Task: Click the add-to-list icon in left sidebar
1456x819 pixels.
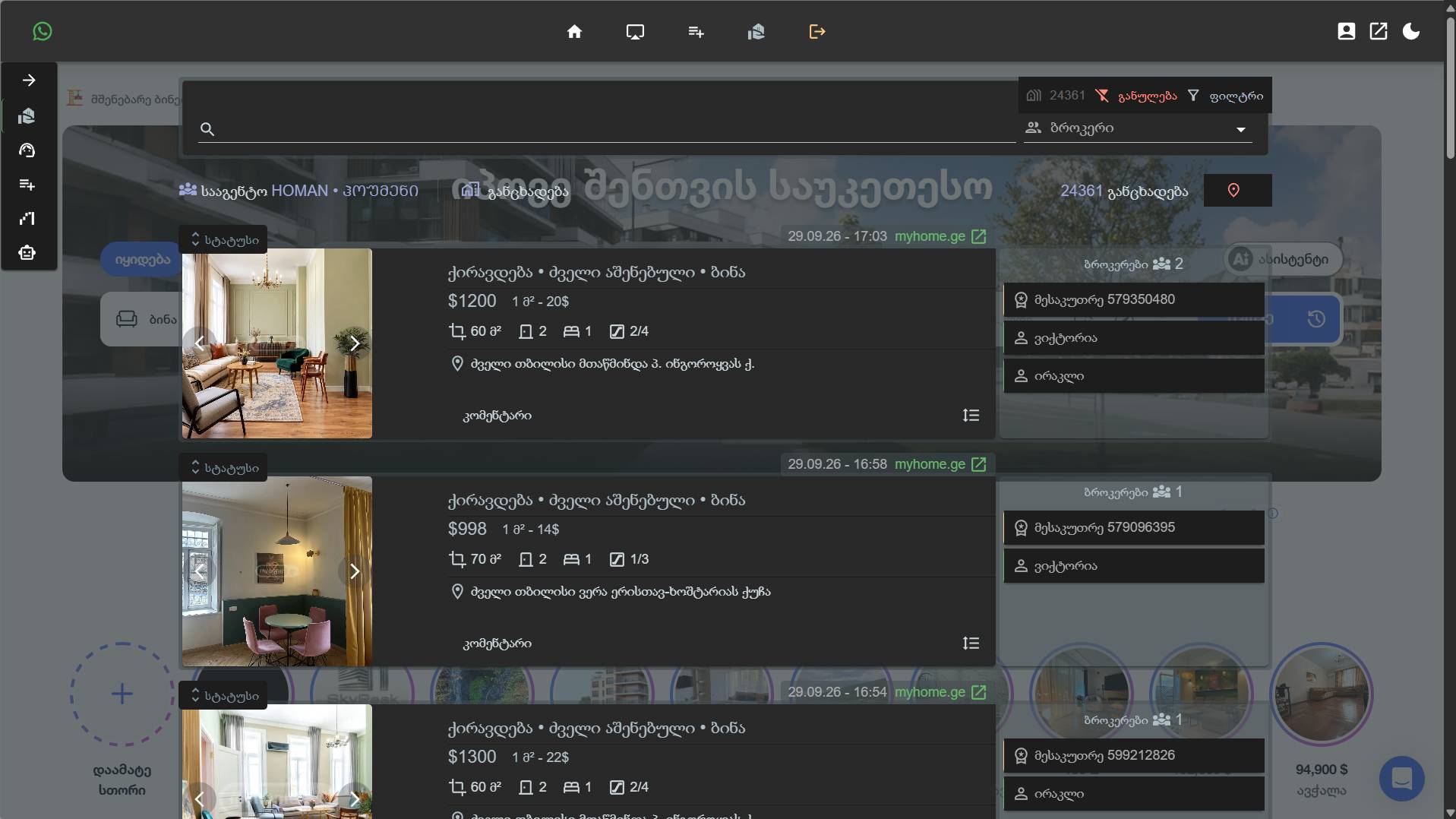Action: pyautogui.click(x=27, y=185)
